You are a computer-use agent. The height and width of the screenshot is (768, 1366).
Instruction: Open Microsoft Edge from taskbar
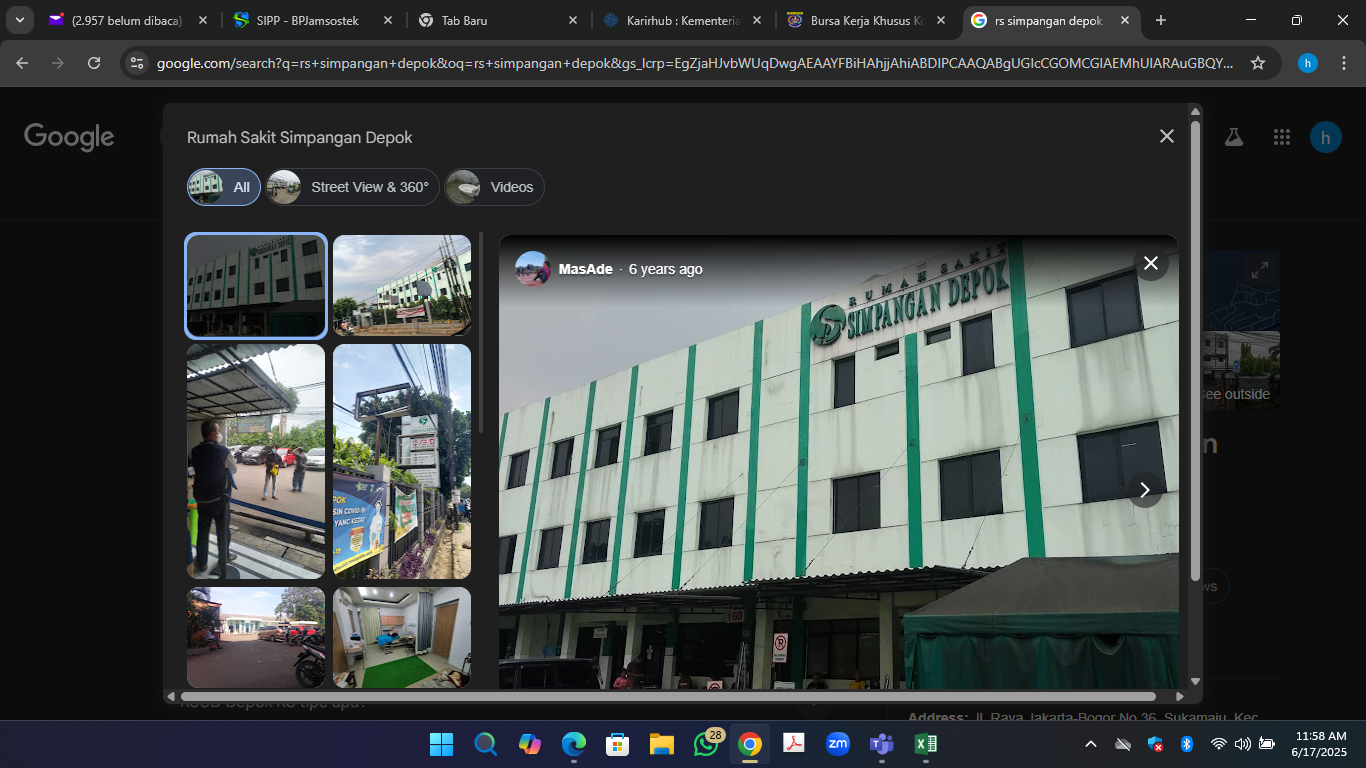[x=573, y=744]
